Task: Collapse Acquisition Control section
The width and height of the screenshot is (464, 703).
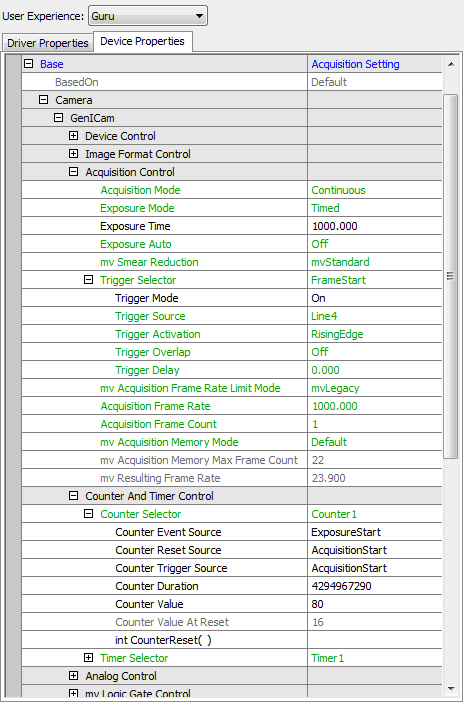Action: [74, 172]
